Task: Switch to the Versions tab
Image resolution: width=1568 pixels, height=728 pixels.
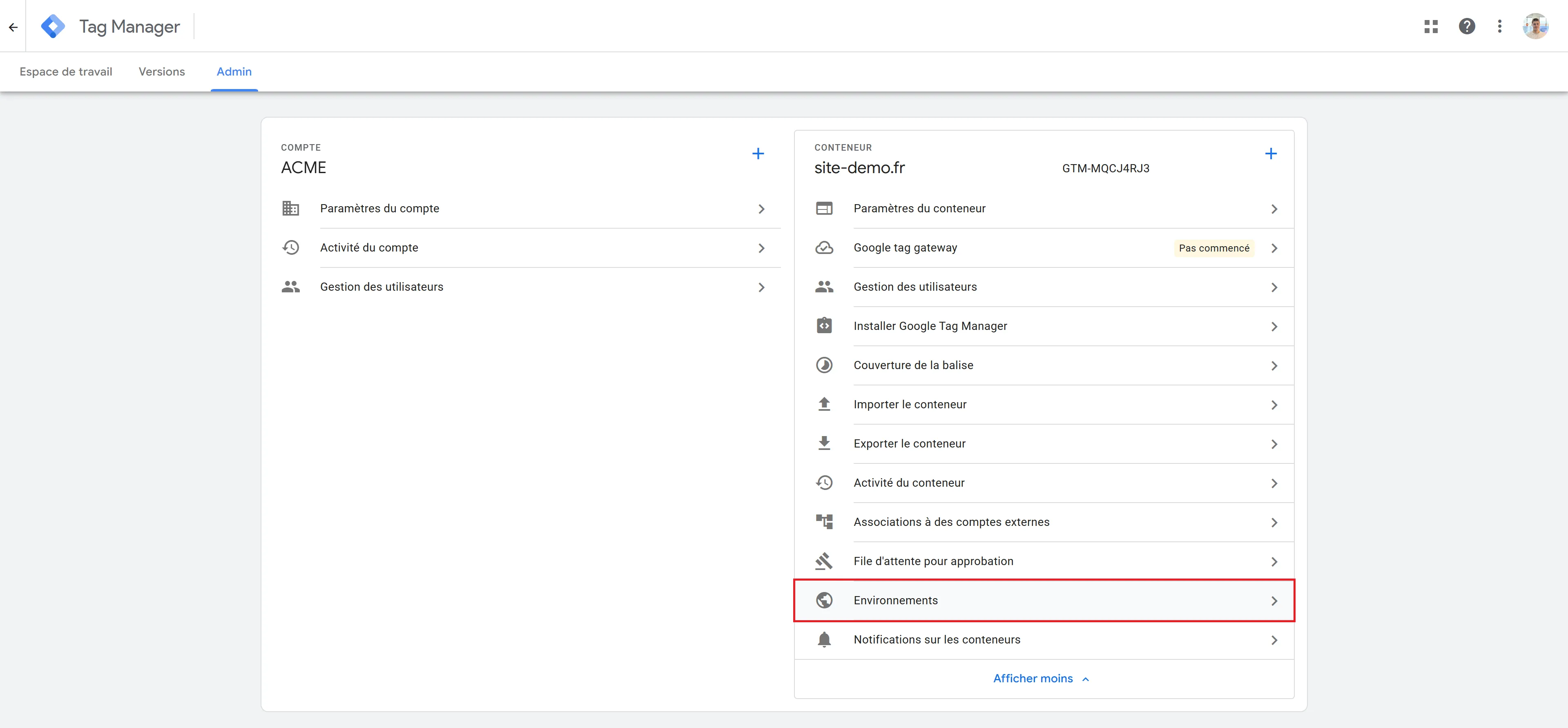Action: pyautogui.click(x=162, y=72)
